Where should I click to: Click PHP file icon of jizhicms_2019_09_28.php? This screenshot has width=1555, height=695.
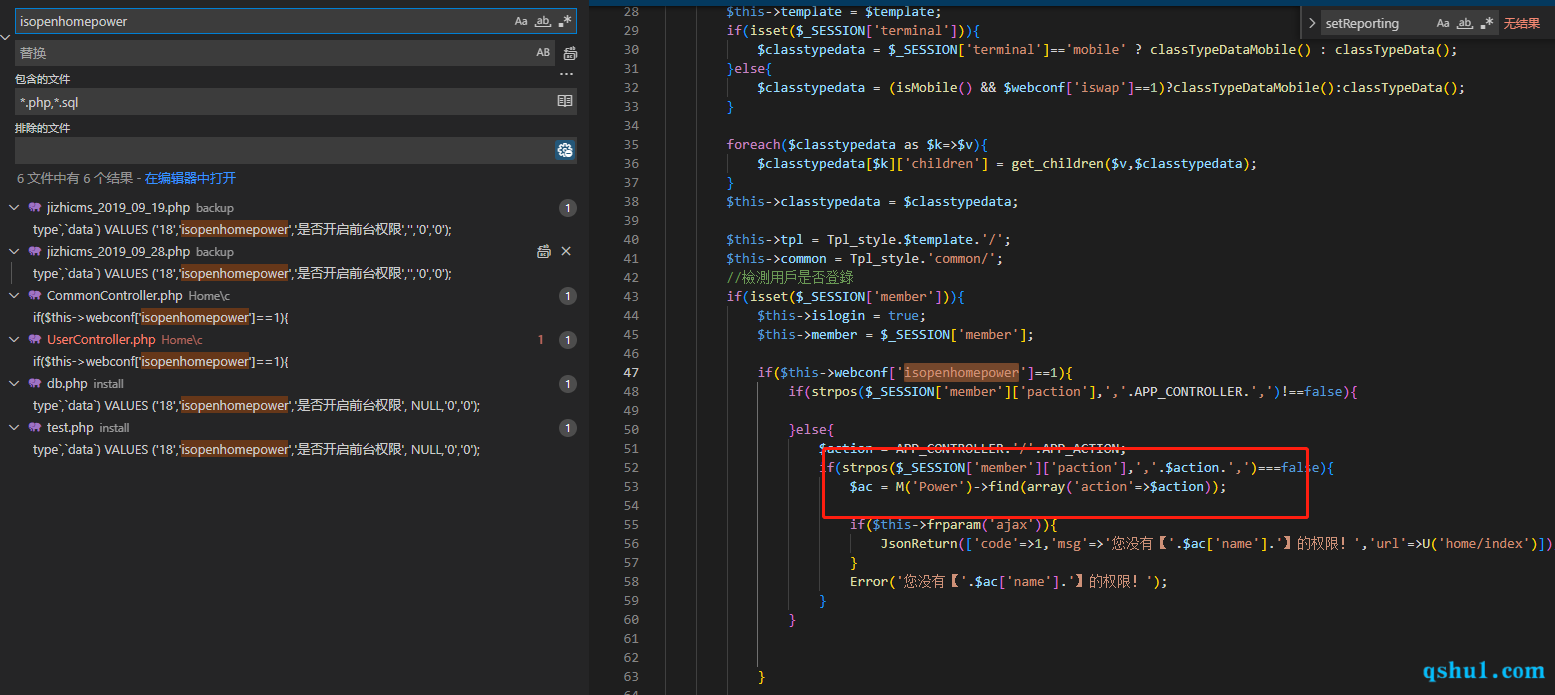coord(35,252)
